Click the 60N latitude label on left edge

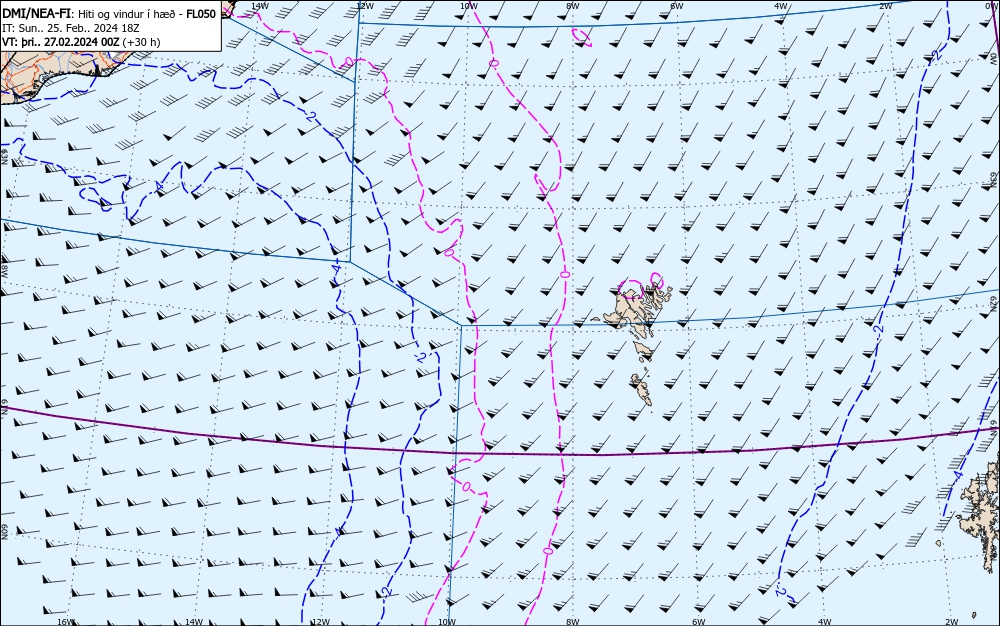click(4, 532)
